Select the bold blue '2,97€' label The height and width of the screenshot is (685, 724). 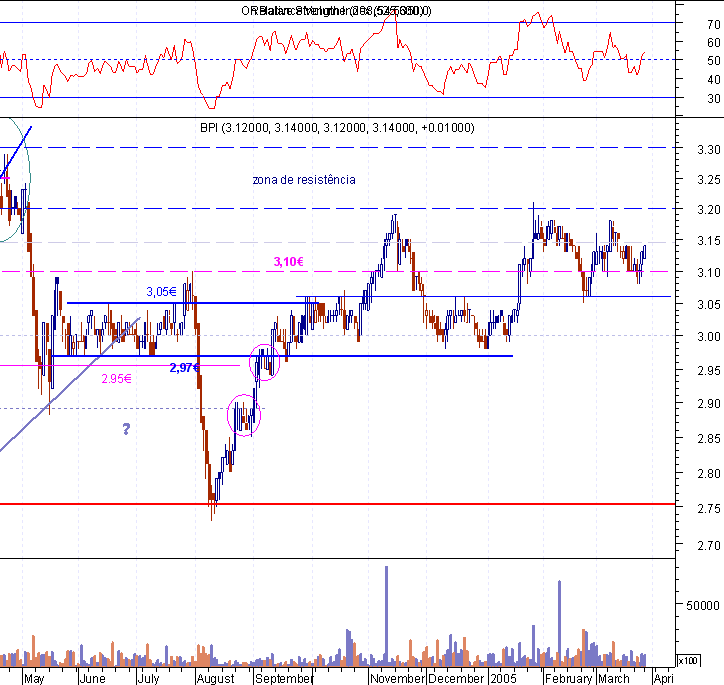184,367
